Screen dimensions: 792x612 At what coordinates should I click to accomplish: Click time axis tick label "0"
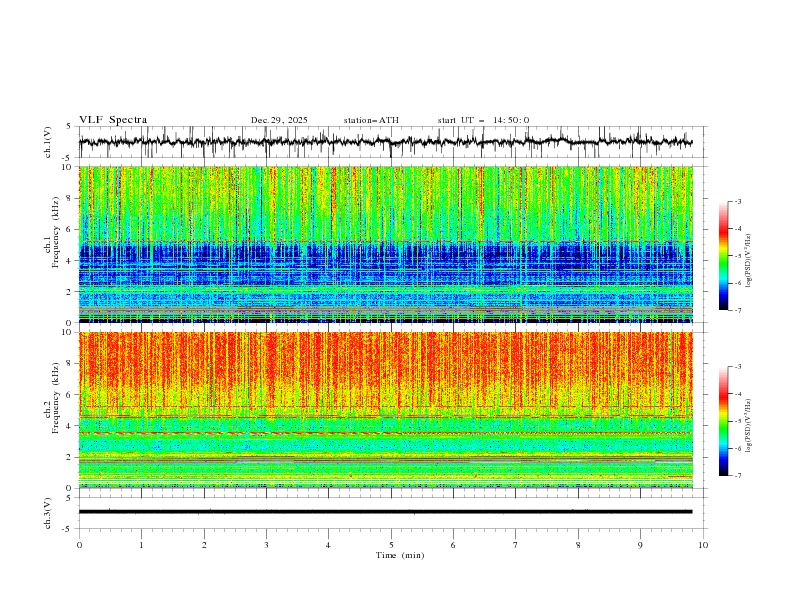click(79, 545)
